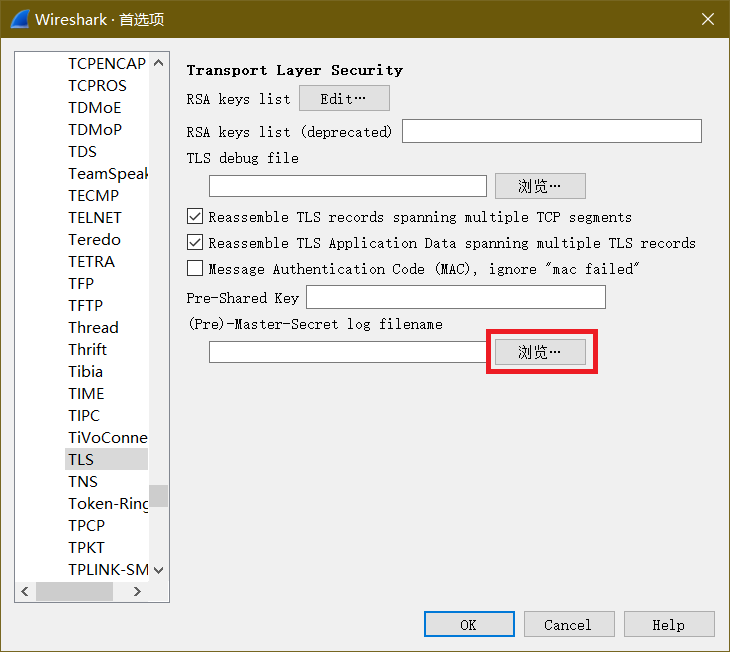Click the OK button

point(468,624)
